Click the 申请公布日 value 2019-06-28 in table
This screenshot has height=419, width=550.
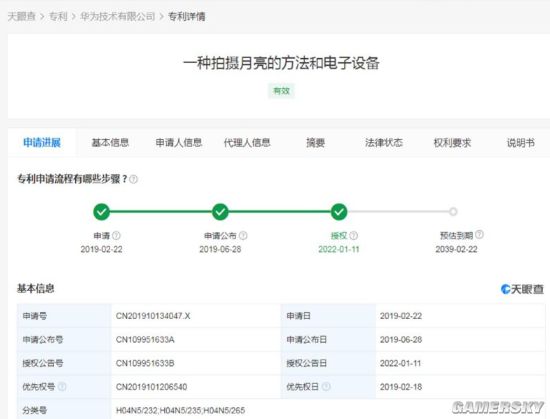pyautogui.click(x=401, y=340)
